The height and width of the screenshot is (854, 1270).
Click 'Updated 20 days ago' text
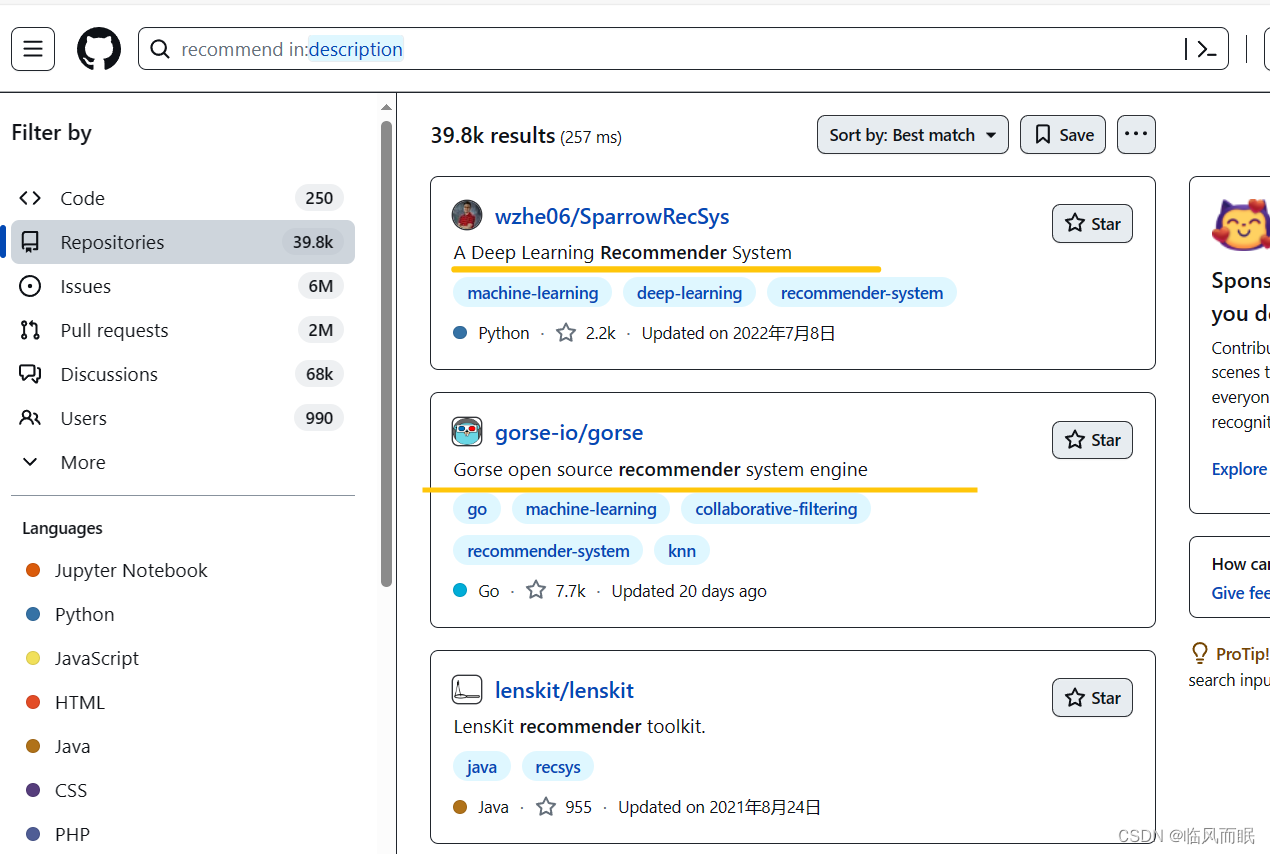click(x=689, y=591)
